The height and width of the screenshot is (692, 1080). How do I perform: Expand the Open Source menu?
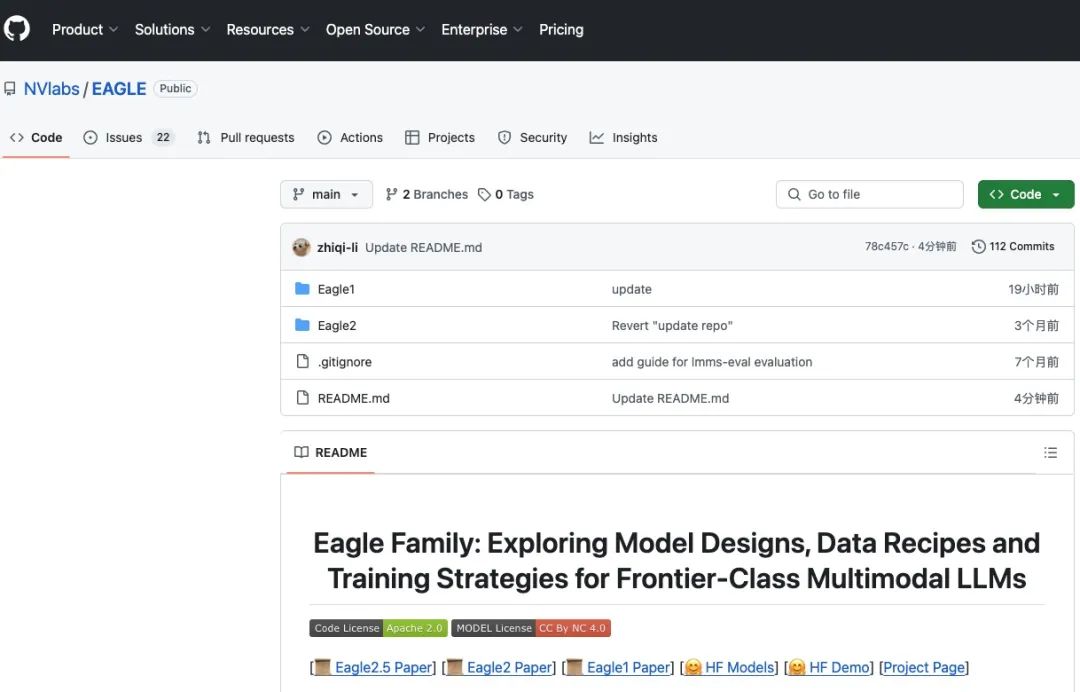point(375,30)
